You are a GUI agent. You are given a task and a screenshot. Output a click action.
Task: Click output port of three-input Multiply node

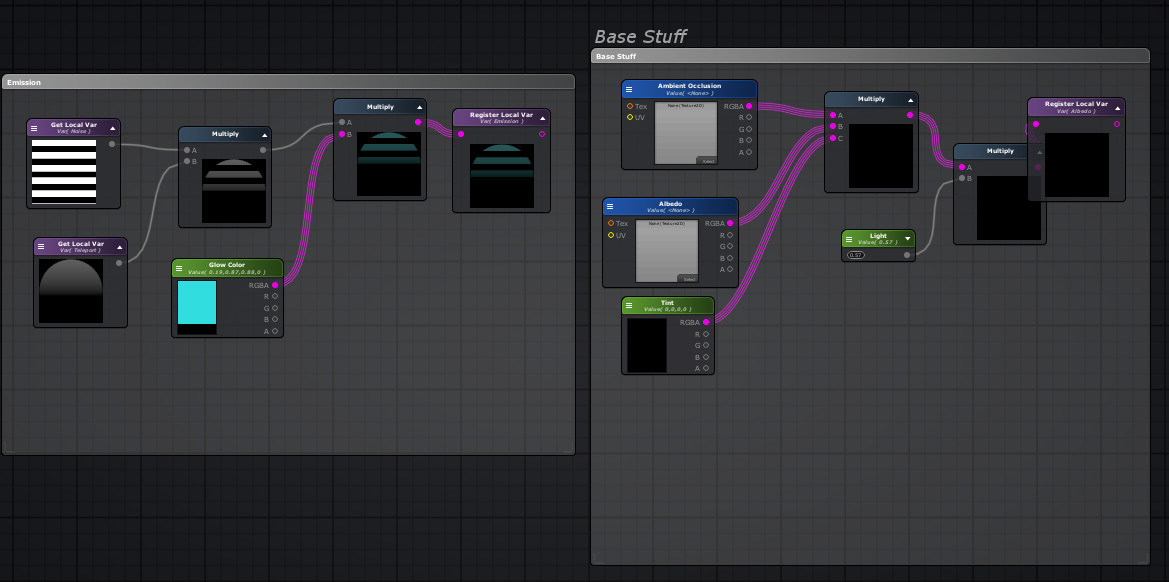pyautogui.click(x=910, y=115)
